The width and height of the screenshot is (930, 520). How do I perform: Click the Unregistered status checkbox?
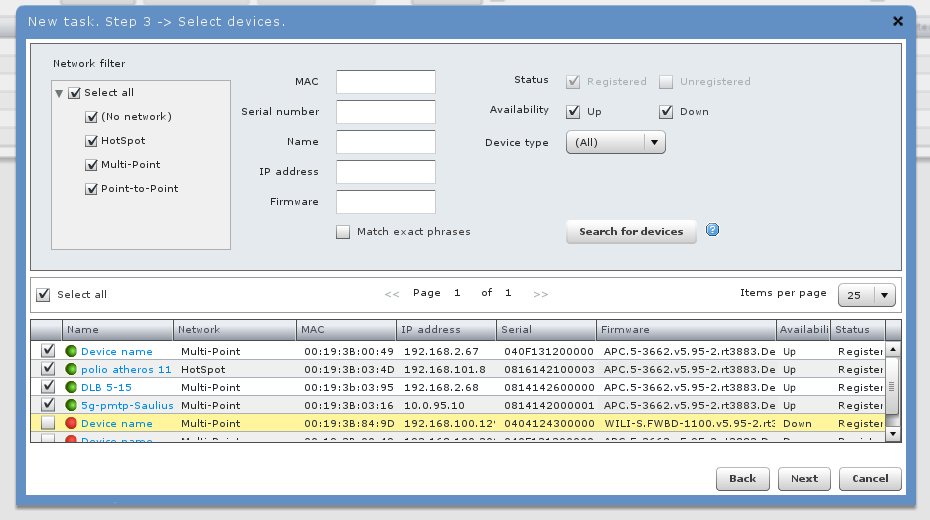(x=666, y=82)
